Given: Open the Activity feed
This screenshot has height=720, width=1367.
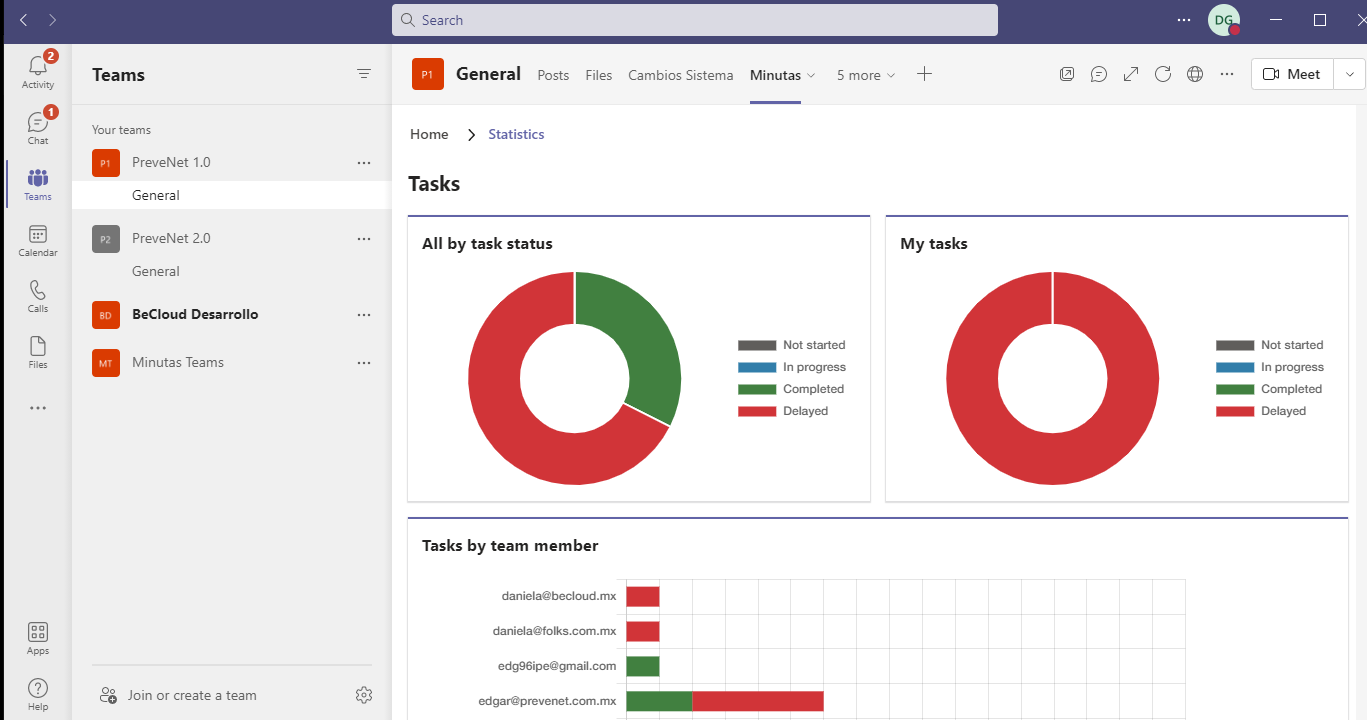Looking at the screenshot, I should 38,72.
